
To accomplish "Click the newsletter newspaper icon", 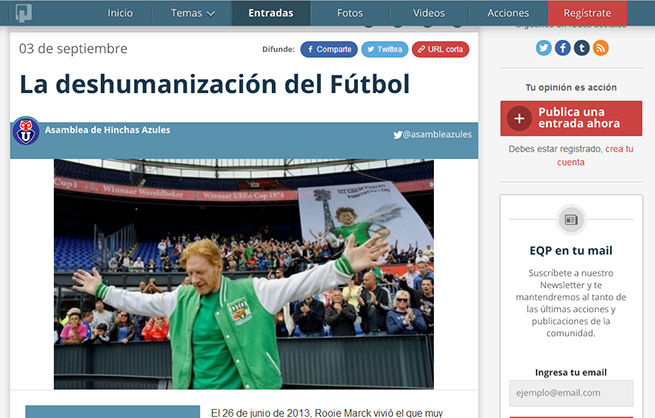I will click(571, 220).
